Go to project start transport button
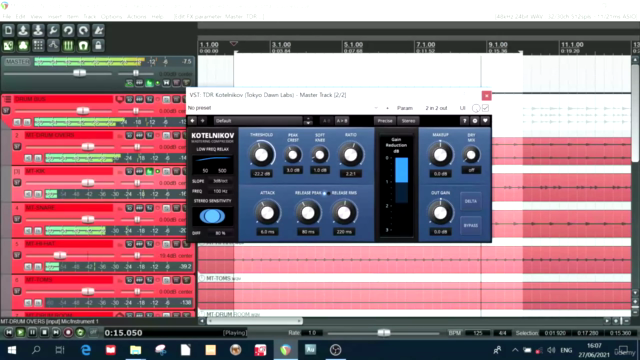The height and width of the screenshot is (360, 640). 8,333
